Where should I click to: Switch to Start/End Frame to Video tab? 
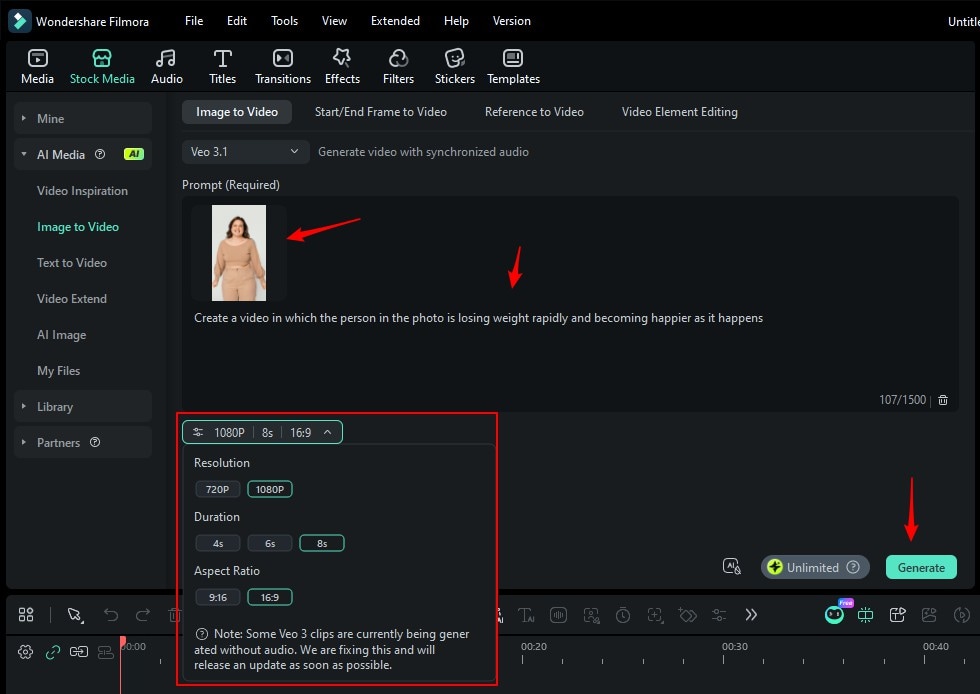pos(380,111)
